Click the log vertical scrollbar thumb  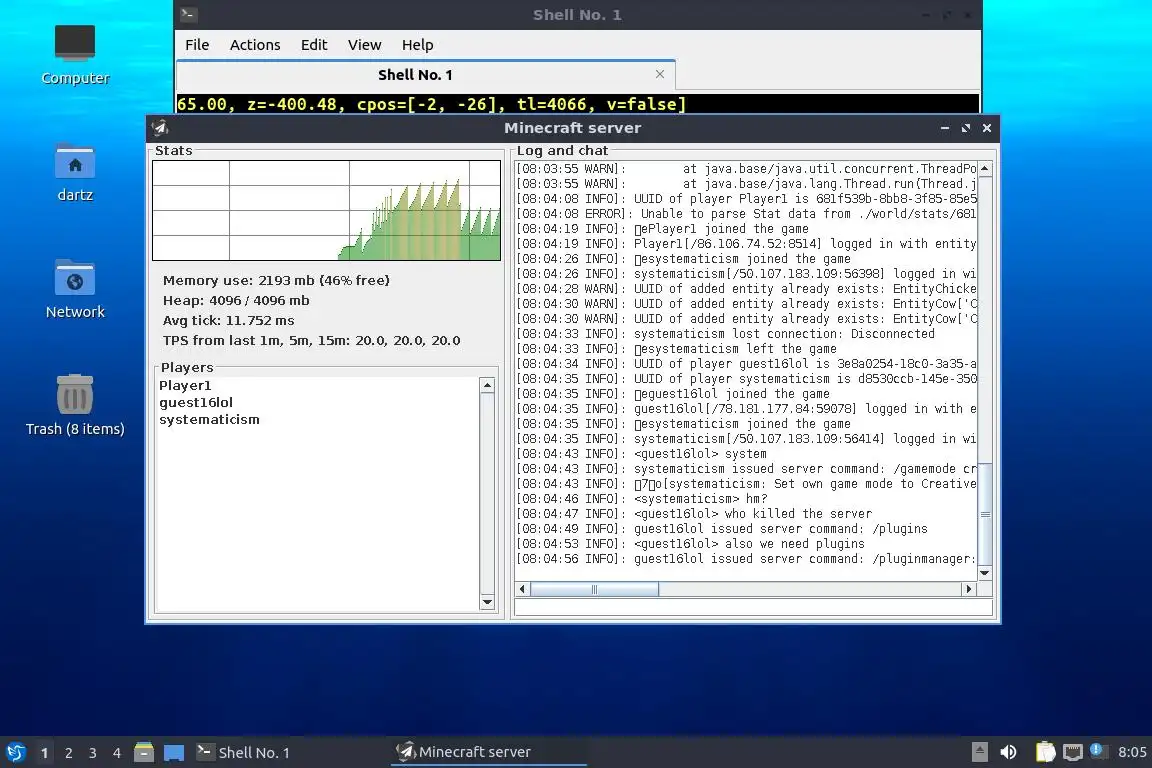coord(985,514)
